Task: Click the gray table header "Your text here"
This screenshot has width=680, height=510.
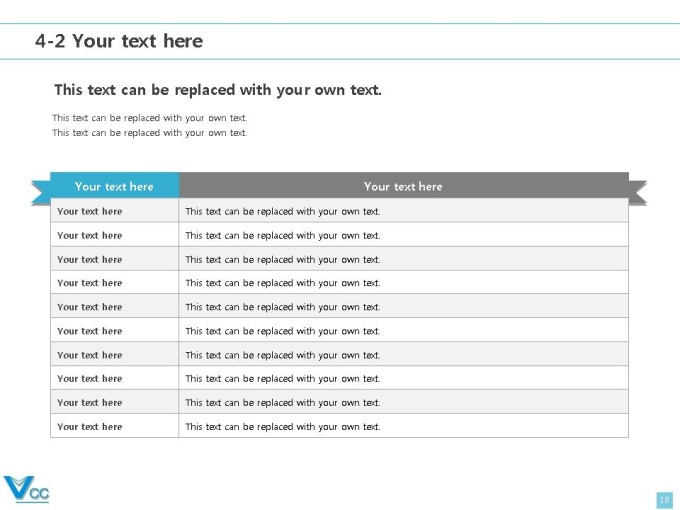Action: click(x=404, y=186)
